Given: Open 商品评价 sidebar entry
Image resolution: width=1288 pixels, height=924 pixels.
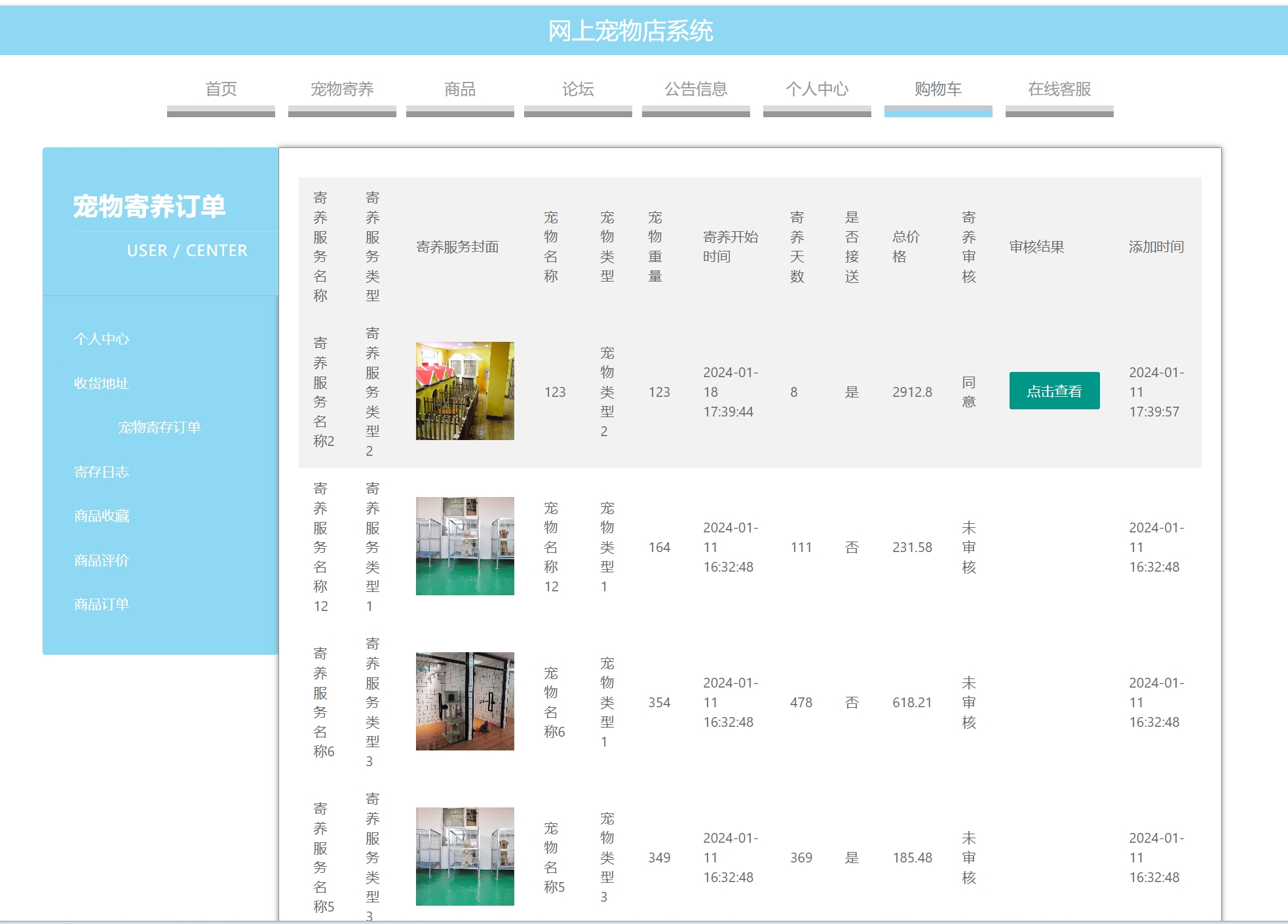Looking at the screenshot, I should pyautogui.click(x=102, y=561).
